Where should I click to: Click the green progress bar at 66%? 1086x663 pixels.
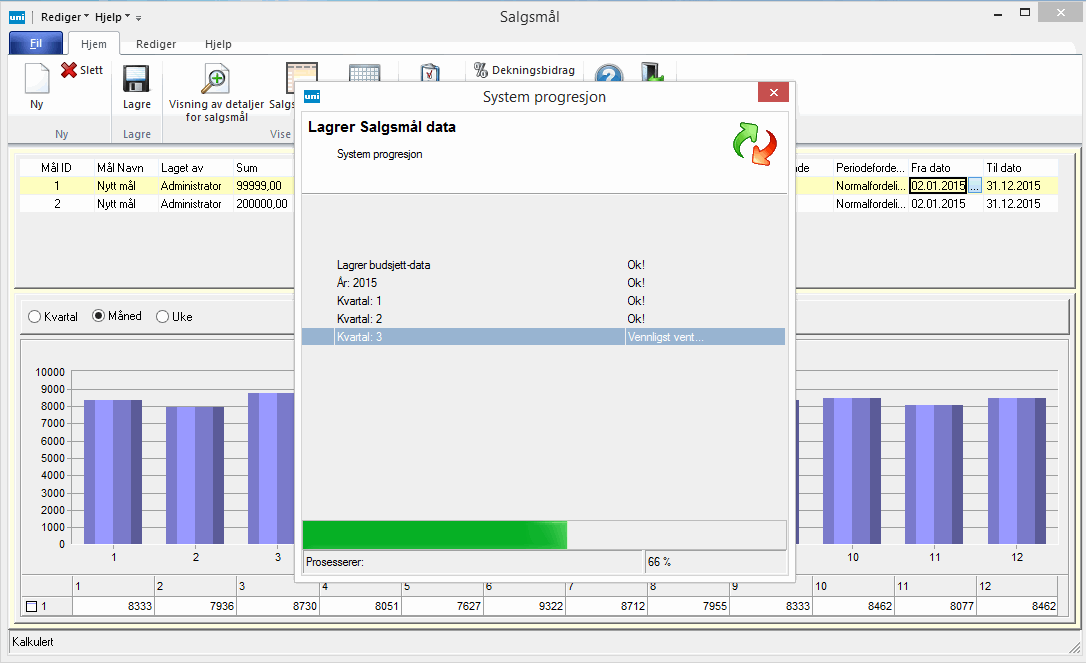point(435,535)
